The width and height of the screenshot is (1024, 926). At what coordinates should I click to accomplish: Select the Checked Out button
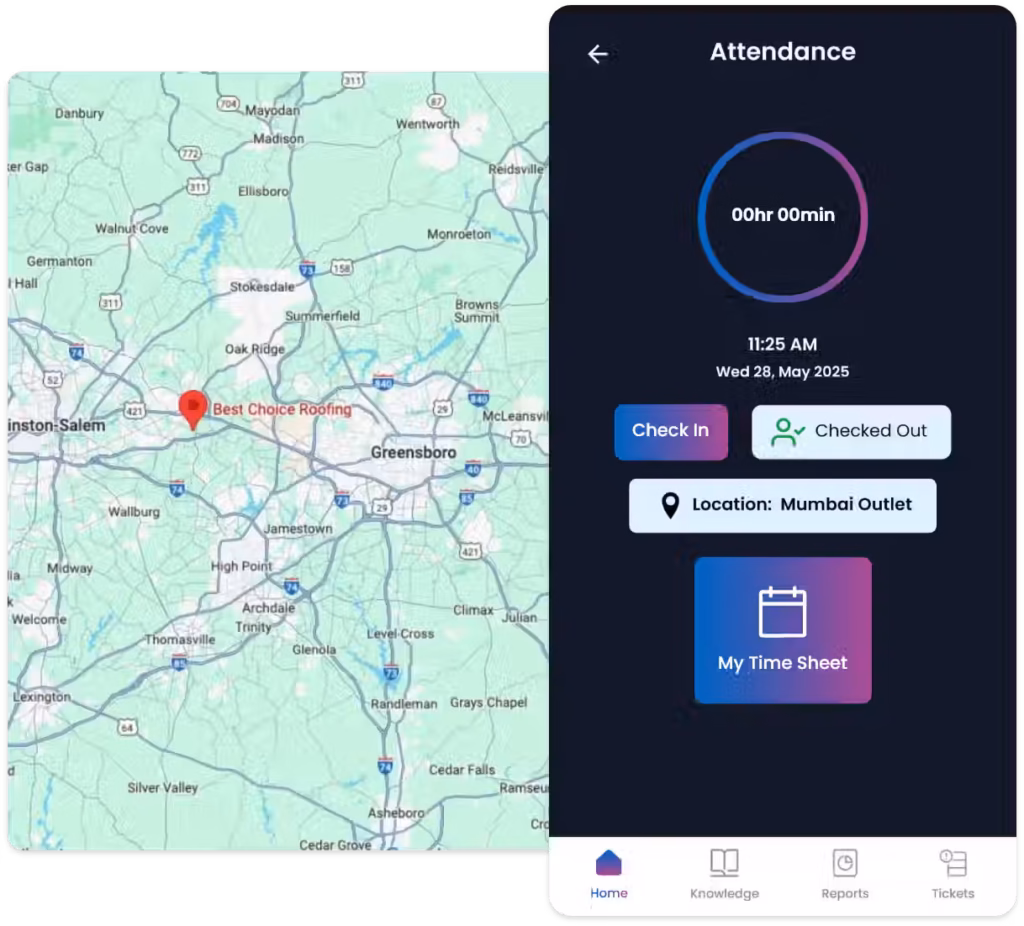pyautogui.click(x=851, y=432)
